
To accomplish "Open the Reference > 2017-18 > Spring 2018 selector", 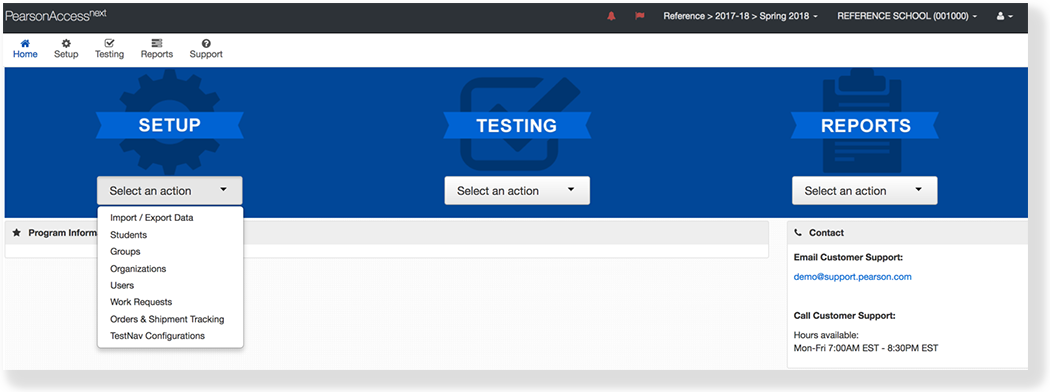I will click(740, 16).
